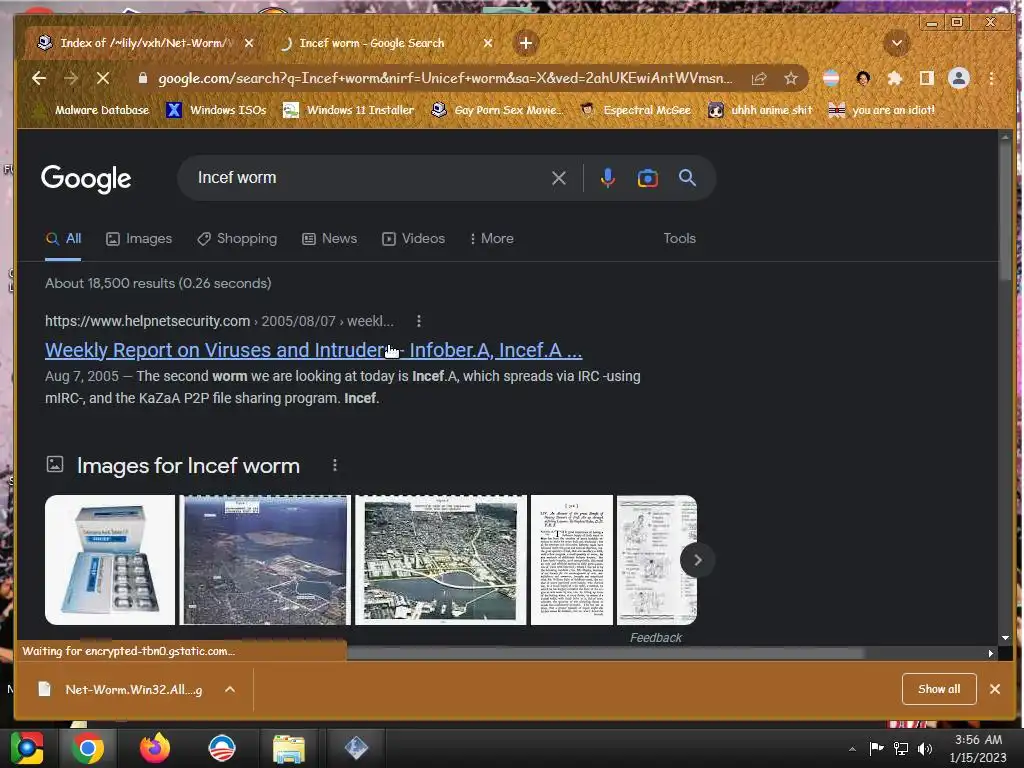Click the share page icon in address bar
Image resolution: width=1024 pixels, height=768 pixels.
click(759, 78)
